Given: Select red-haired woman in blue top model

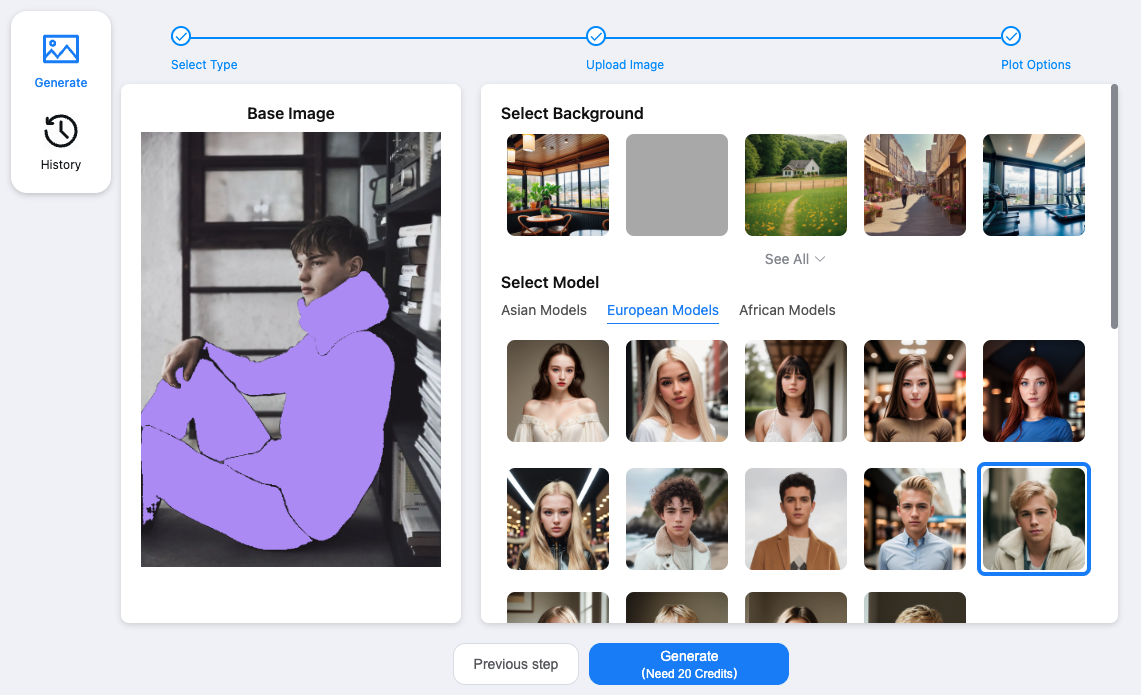Looking at the screenshot, I should point(1033,391).
